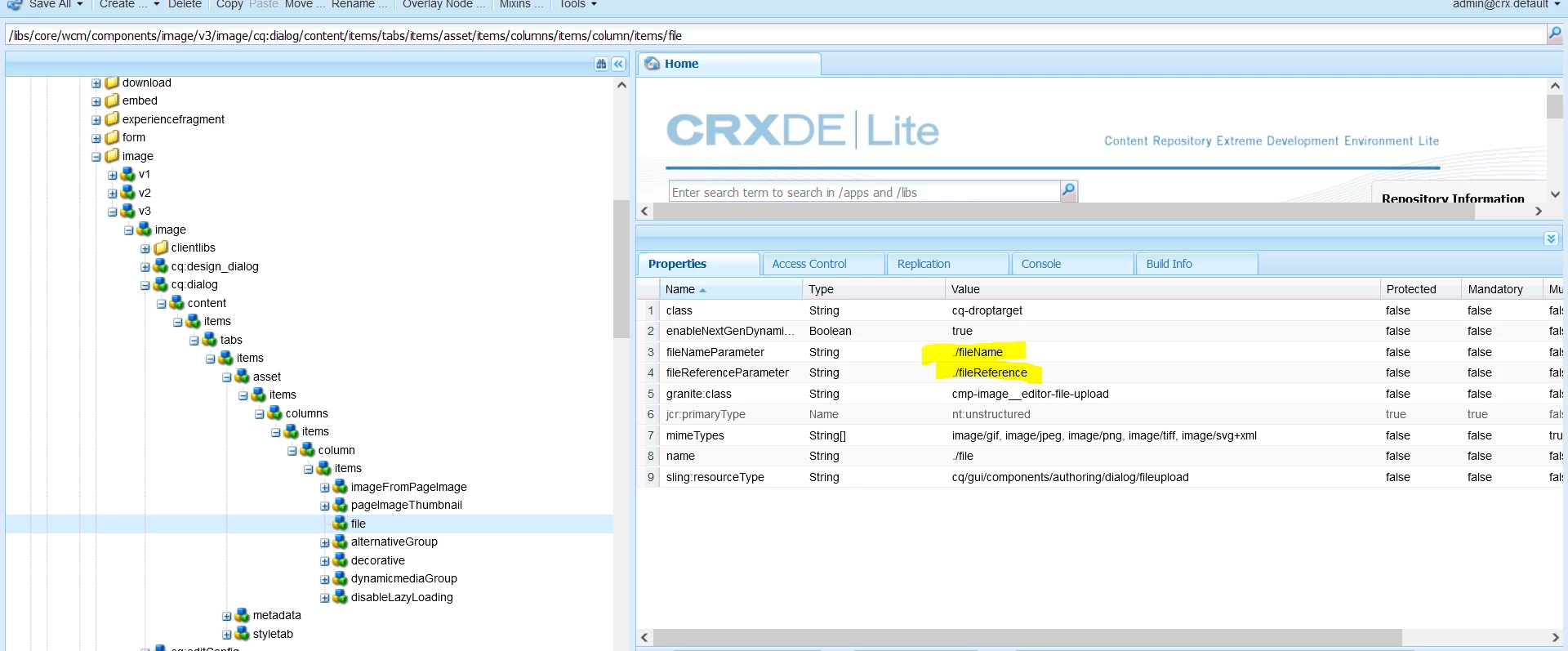The width and height of the screenshot is (1568, 651).
Task: Click the Delete toolbar button
Action: pyautogui.click(x=185, y=4)
